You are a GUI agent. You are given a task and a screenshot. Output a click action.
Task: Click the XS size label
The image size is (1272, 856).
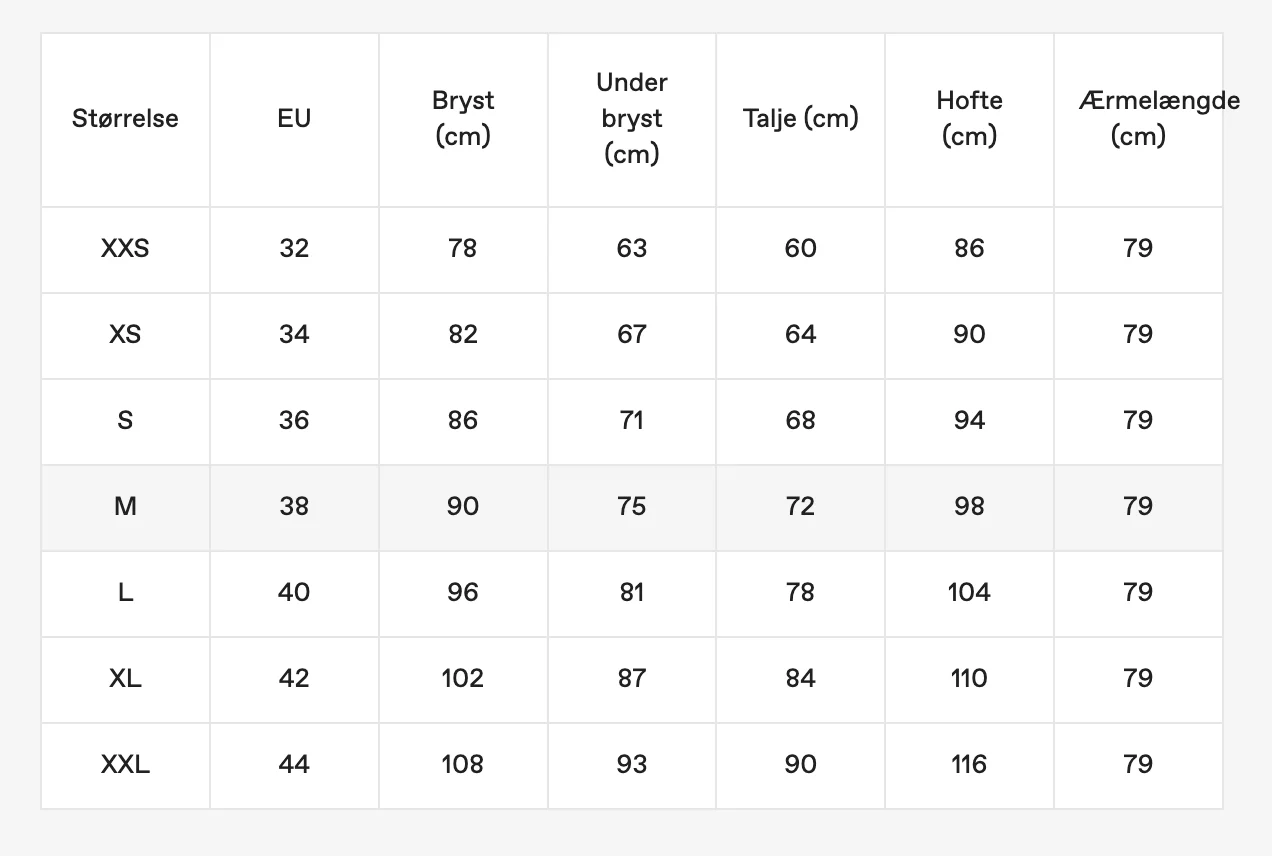(x=125, y=335)
